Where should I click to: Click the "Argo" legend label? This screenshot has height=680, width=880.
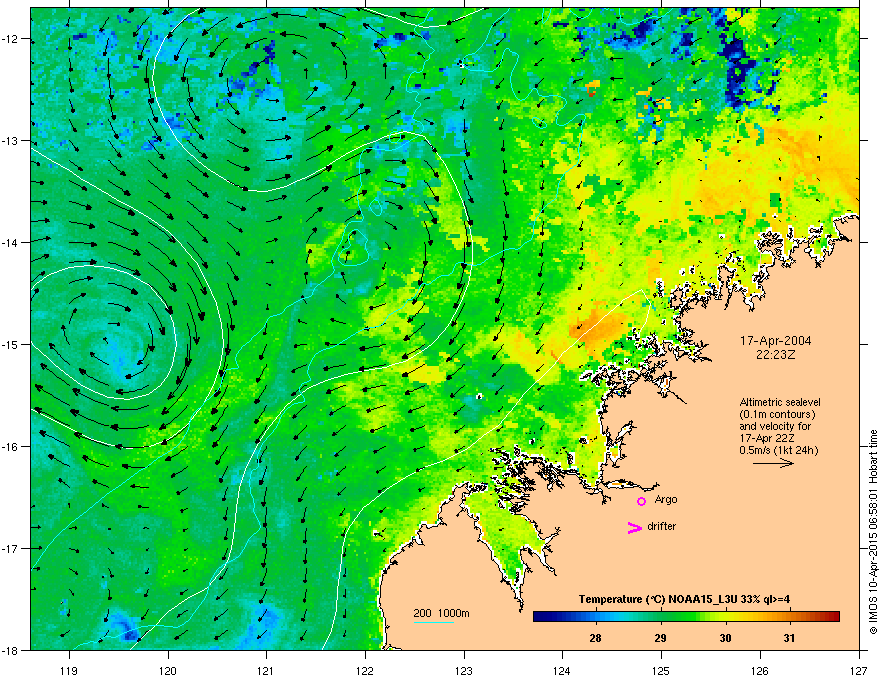(666, 500)
